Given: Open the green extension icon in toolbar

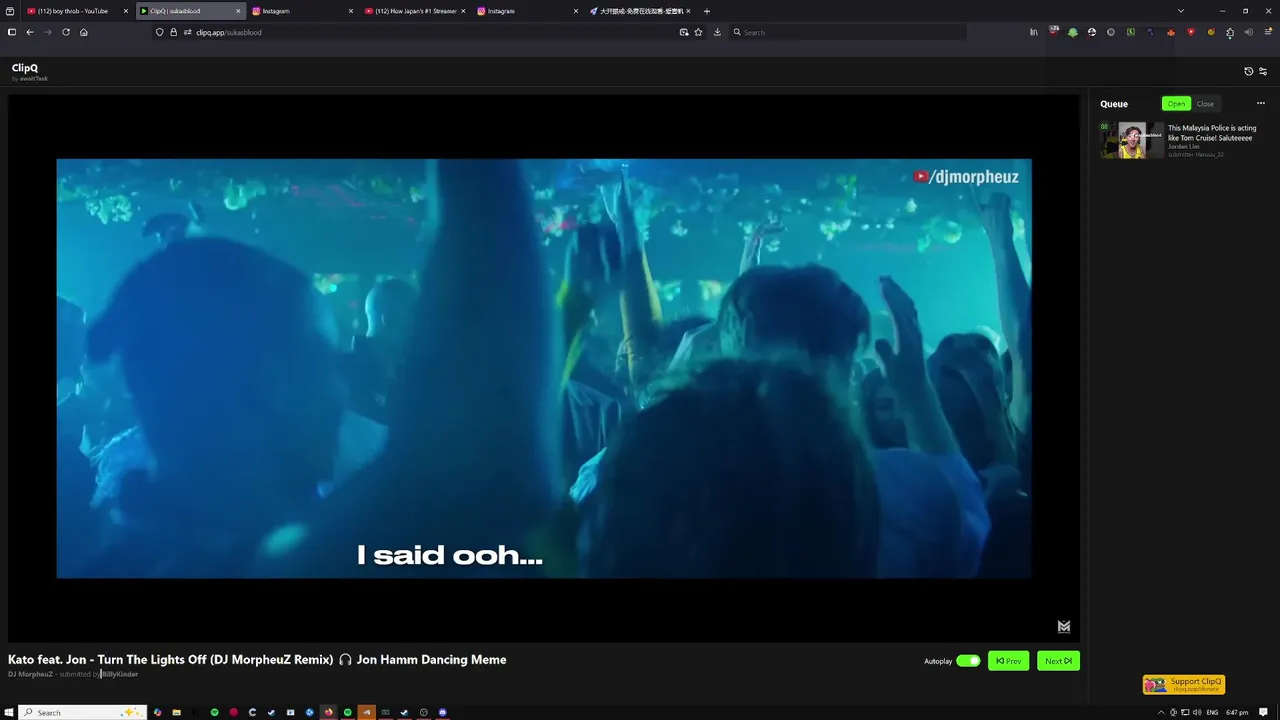Looking at the screenshot, I should point(1073,32).
